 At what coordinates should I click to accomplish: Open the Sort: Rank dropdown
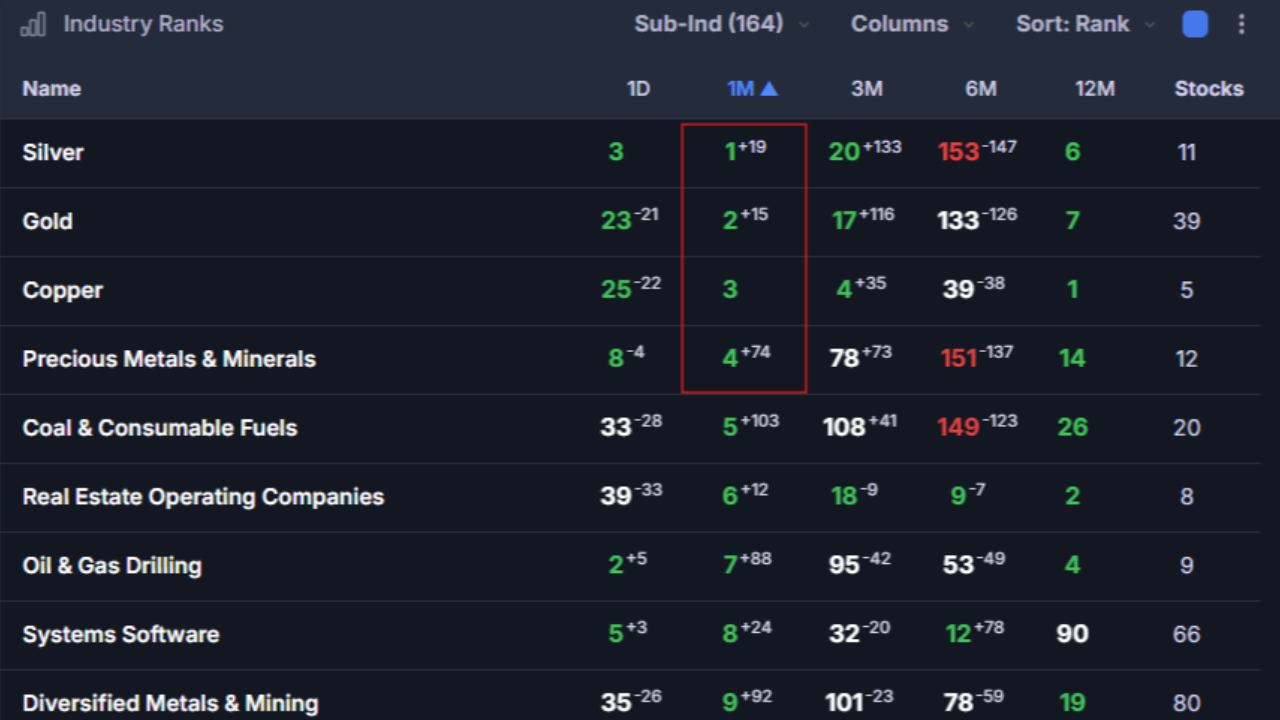click(1086, 24)
